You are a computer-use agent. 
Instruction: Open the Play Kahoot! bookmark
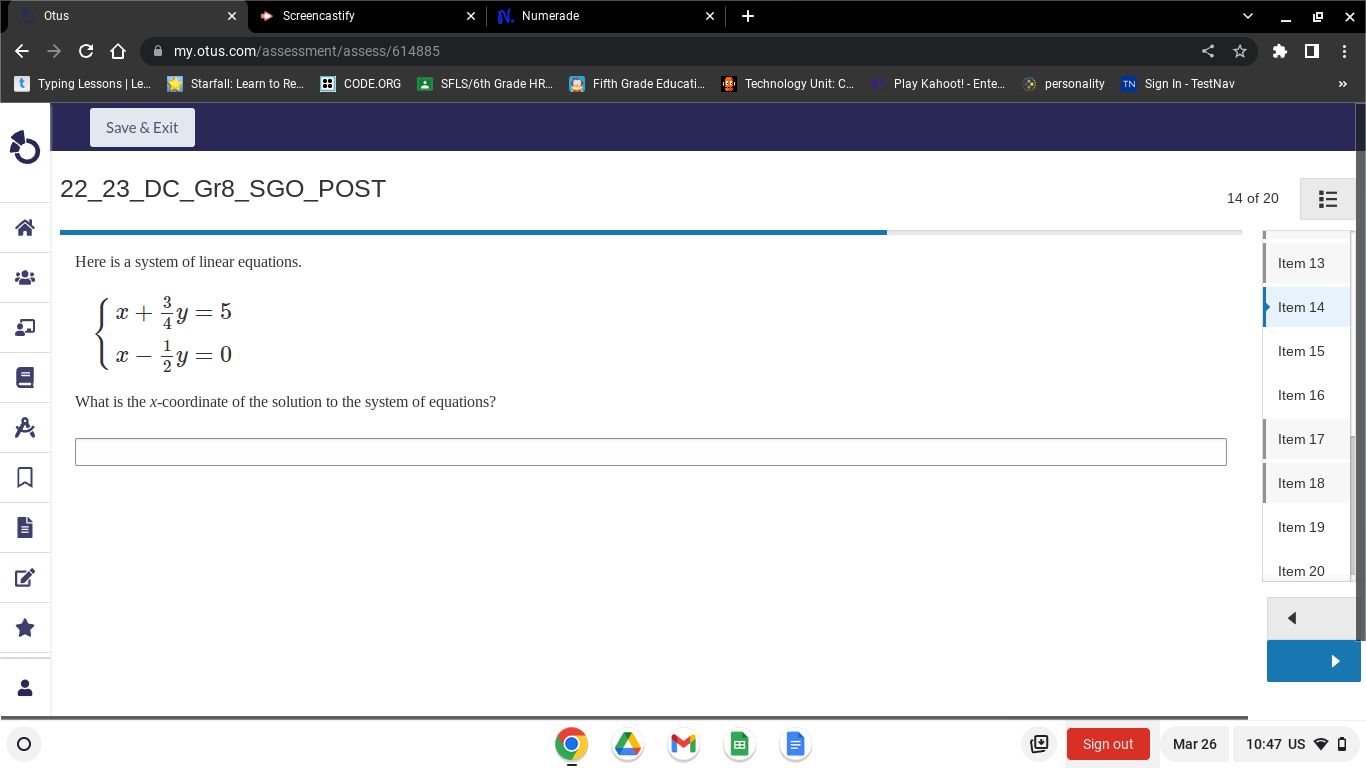[938, 84]
